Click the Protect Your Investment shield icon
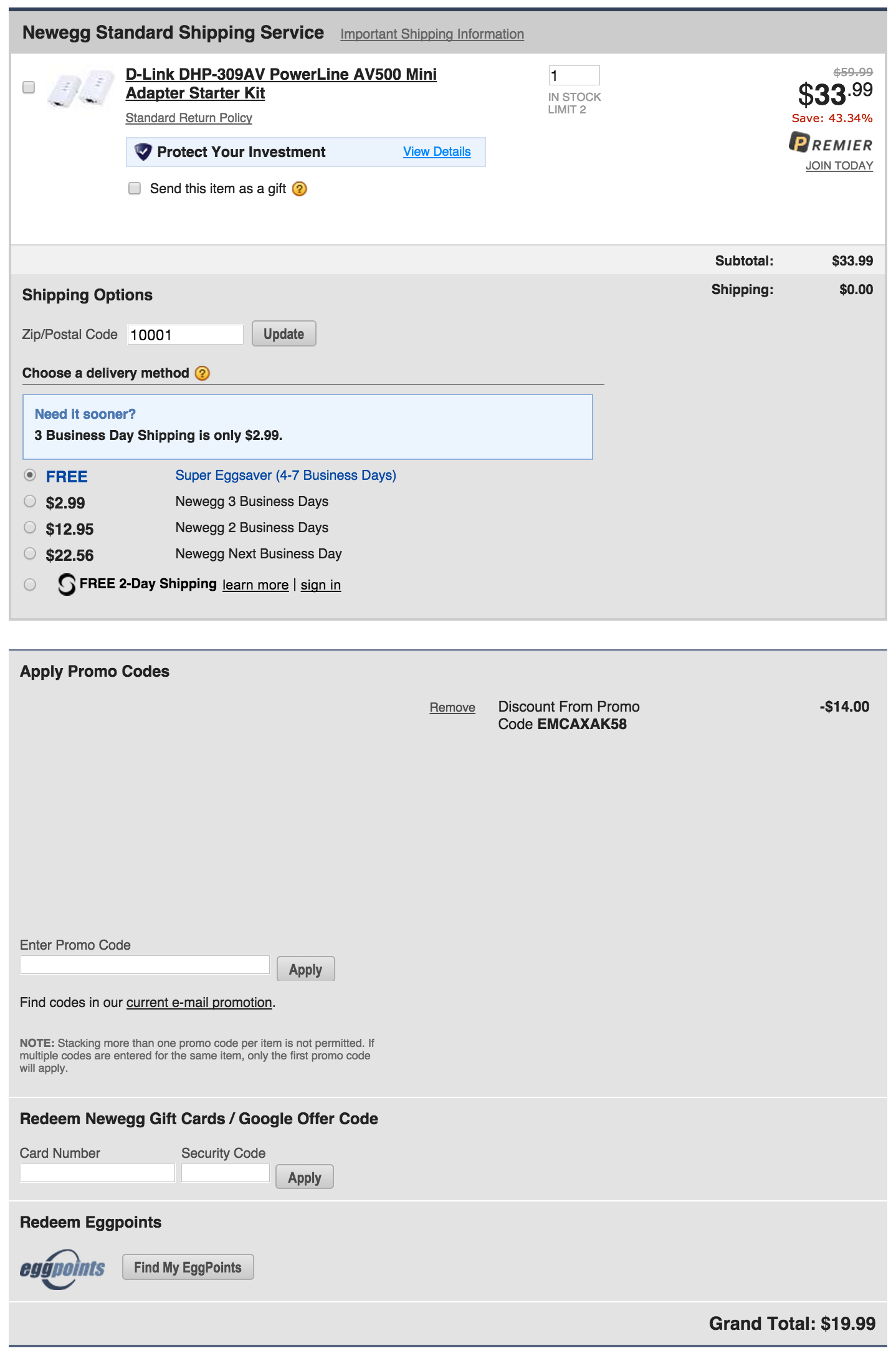The image size is (896, 1356). (143, 151)
